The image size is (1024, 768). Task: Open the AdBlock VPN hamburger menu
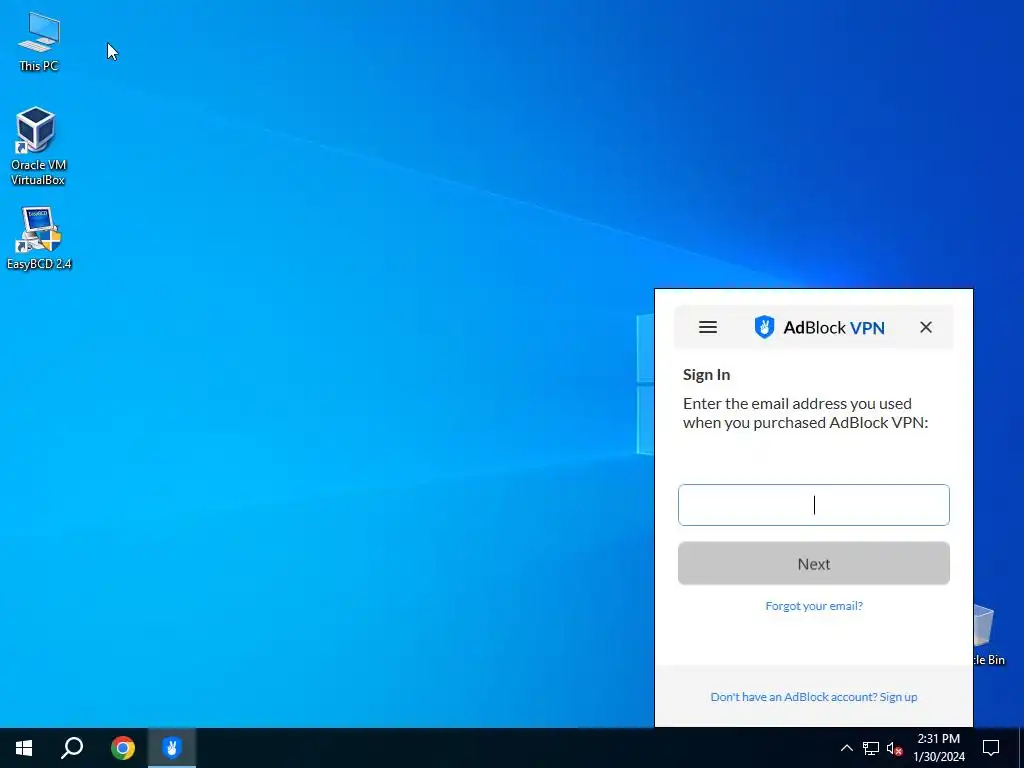click(708, 327)
